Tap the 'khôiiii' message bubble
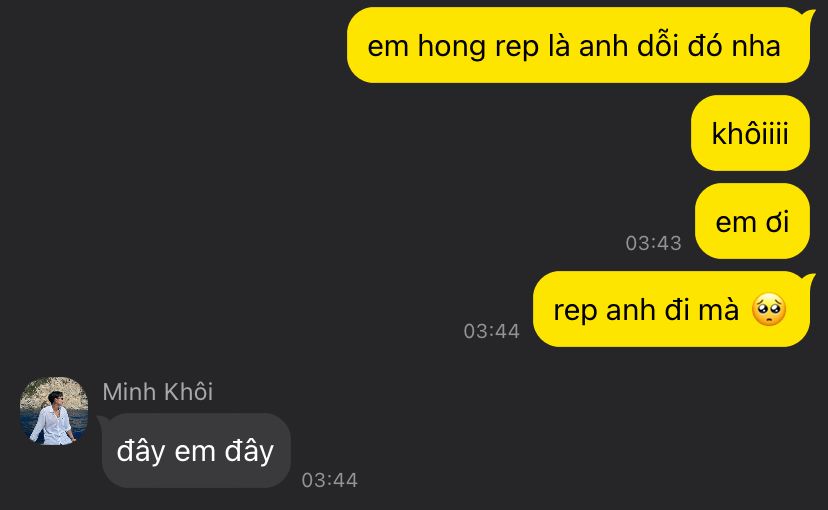Screen dimensions: 828x510 click(x=750, y=133)
